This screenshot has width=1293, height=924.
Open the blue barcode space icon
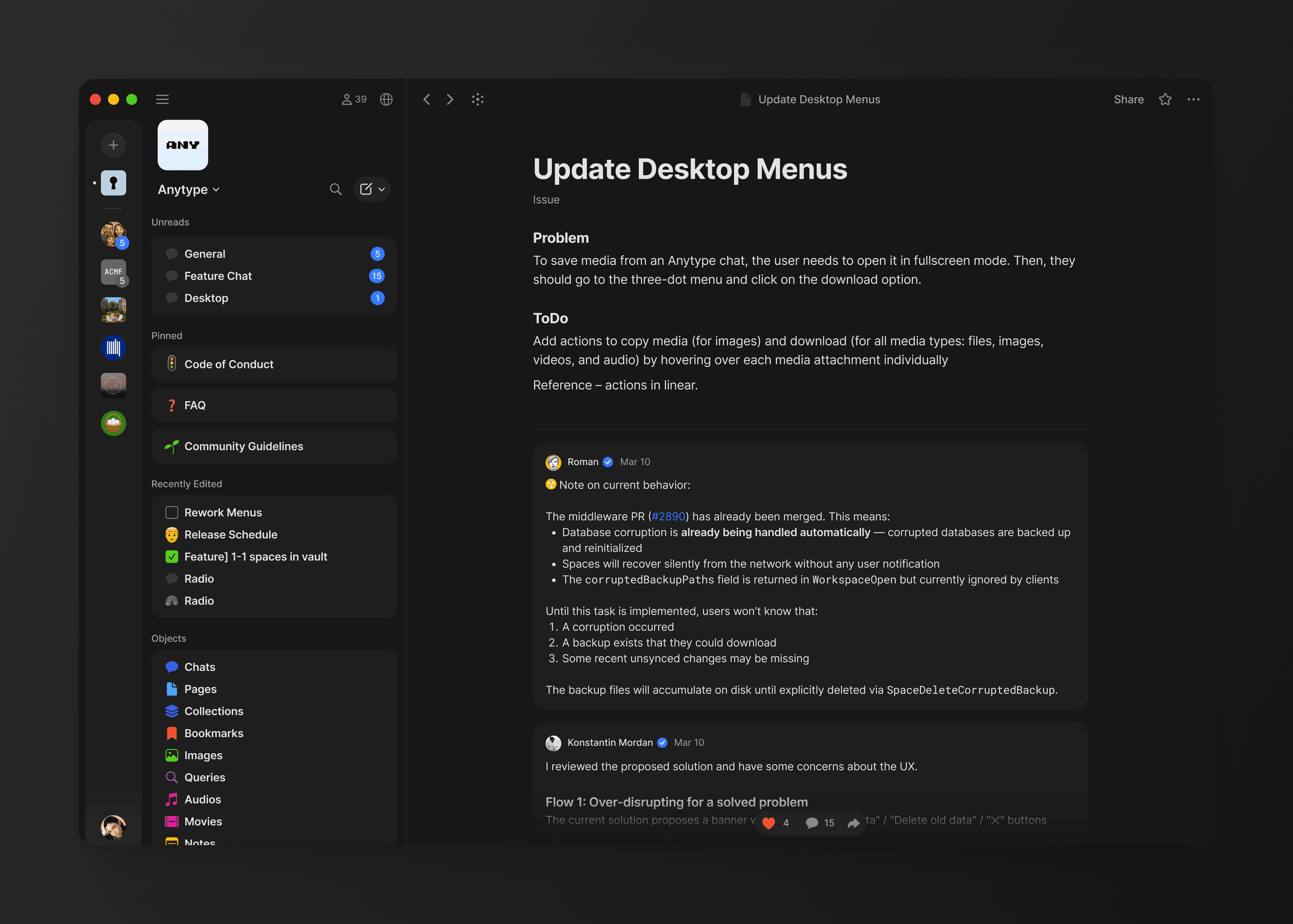point(113,348)
